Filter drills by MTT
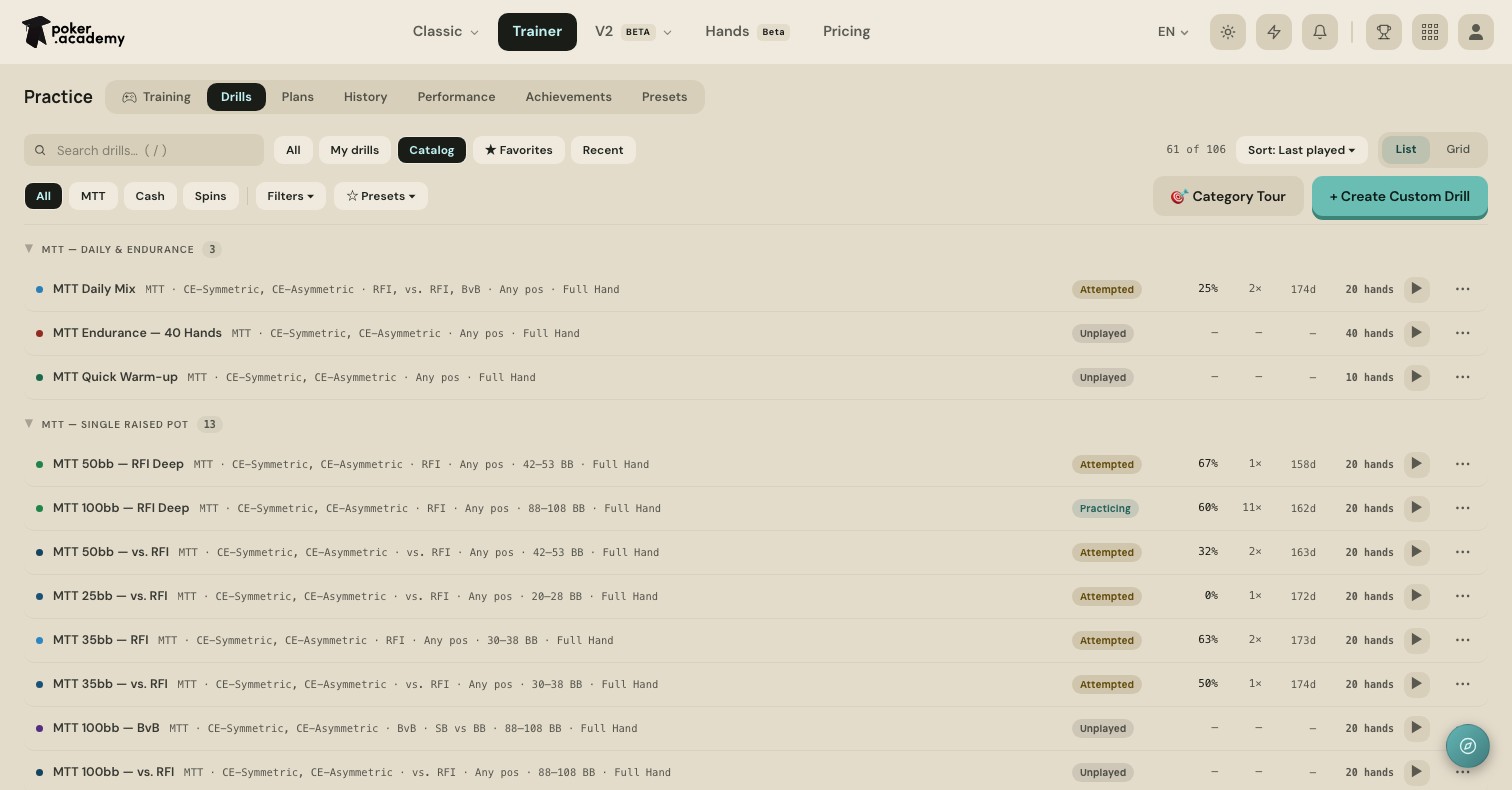1512x790 pixels. coord(93,196)
